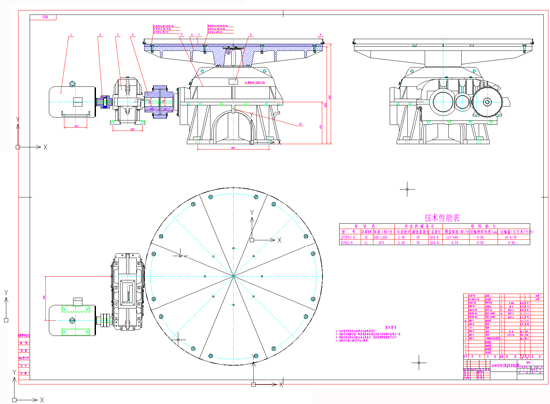The height and width of the screenshot is (404, 550).
Task: Select the motor in the bottom-left plan view
Action: point(72,320)
